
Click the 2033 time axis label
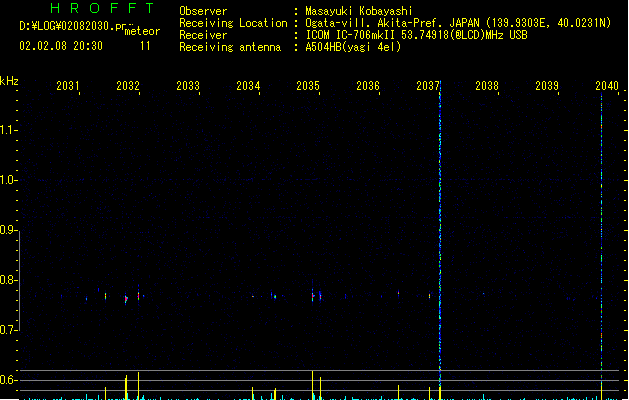pos(188,86)
